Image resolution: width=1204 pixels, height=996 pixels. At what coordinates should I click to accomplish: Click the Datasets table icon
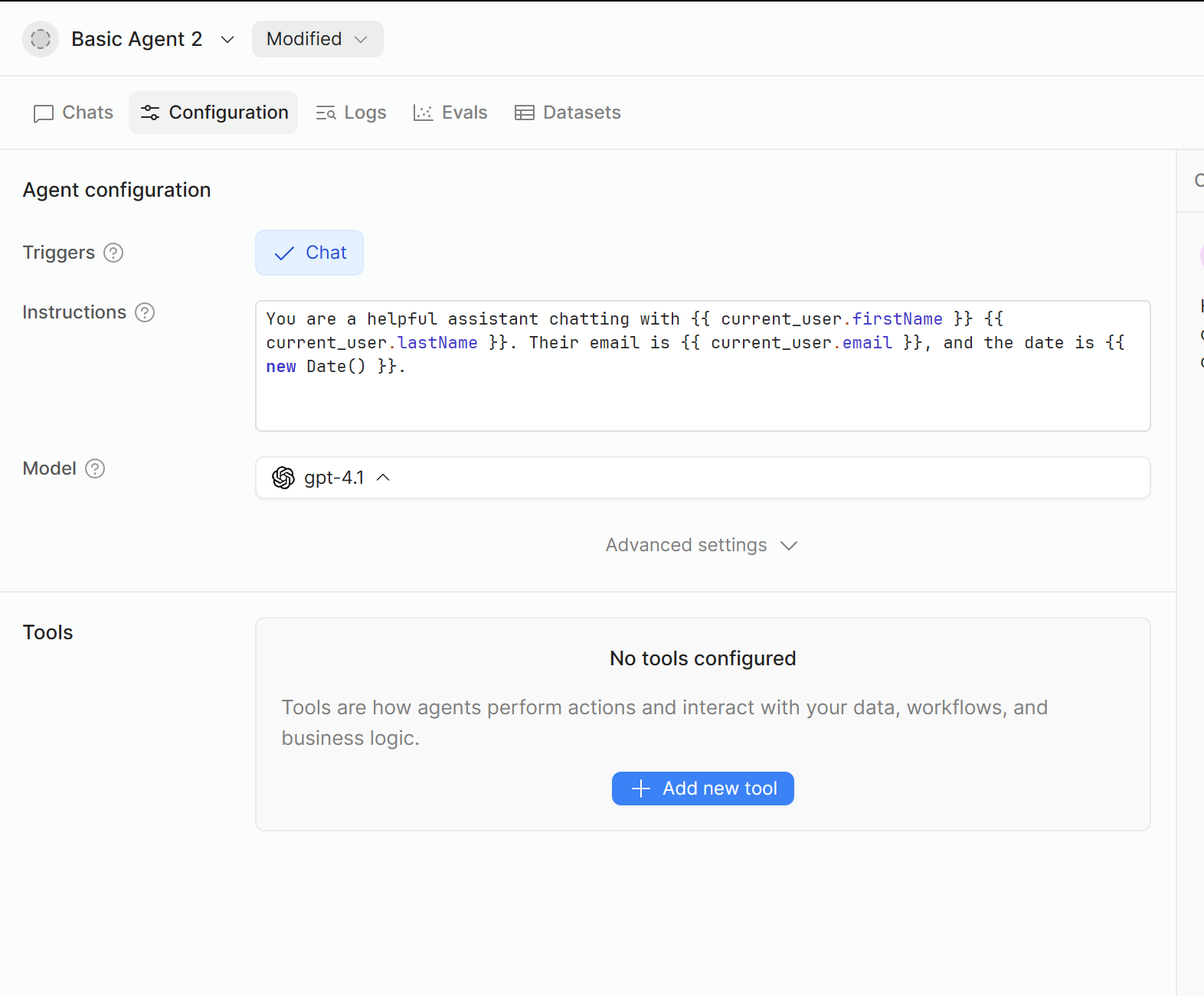click(x=525, y=113)
